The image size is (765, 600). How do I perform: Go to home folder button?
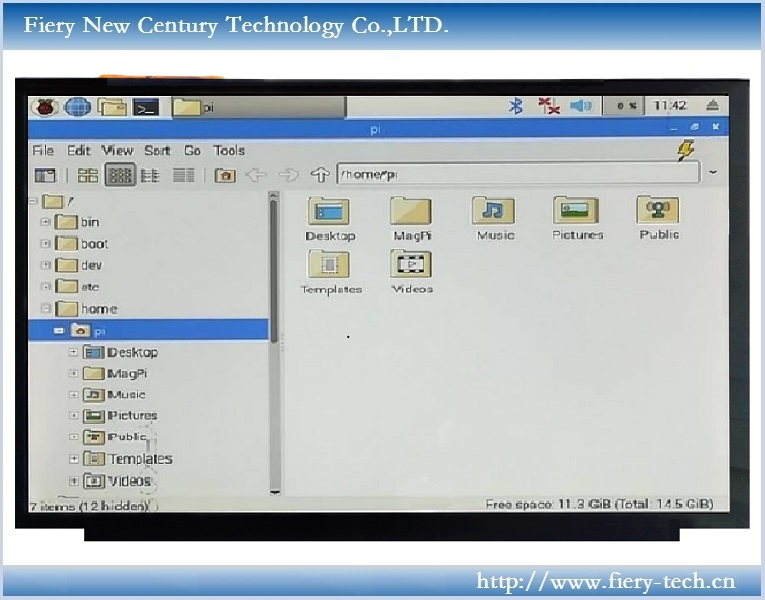pyautogui.click(x=225, y=175)
